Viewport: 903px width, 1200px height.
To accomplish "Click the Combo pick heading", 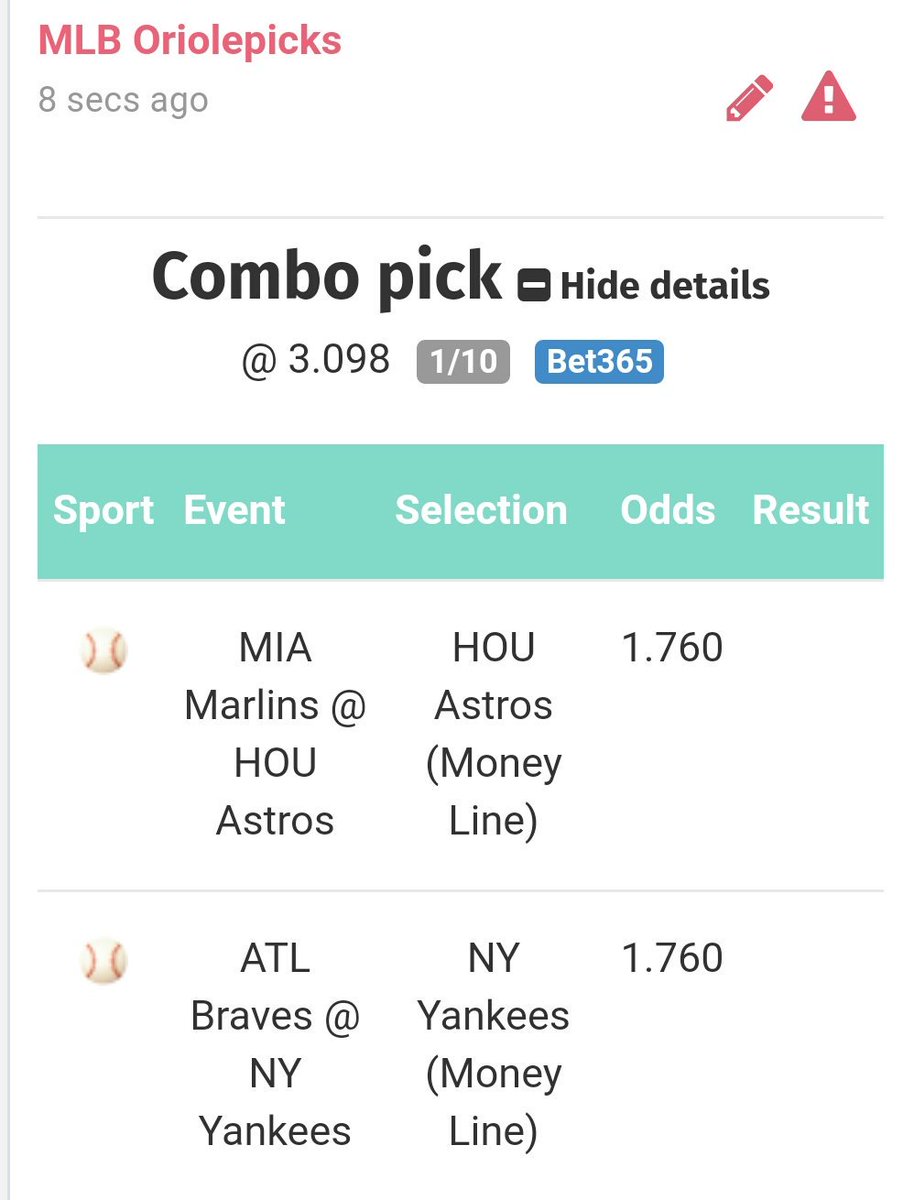I will [x=327, y=277].
